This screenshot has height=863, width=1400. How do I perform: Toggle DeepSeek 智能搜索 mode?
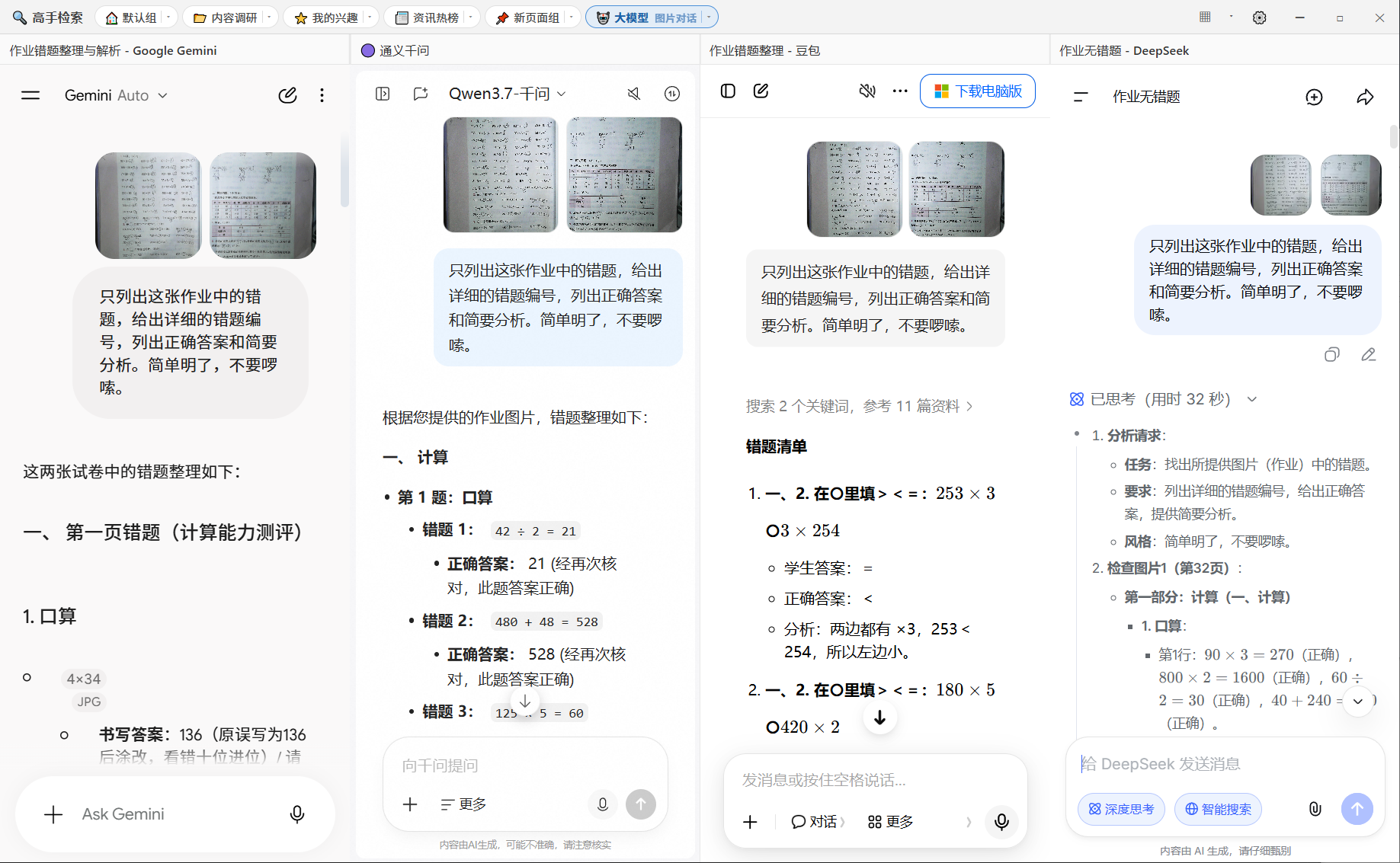tap(1218, 809)
